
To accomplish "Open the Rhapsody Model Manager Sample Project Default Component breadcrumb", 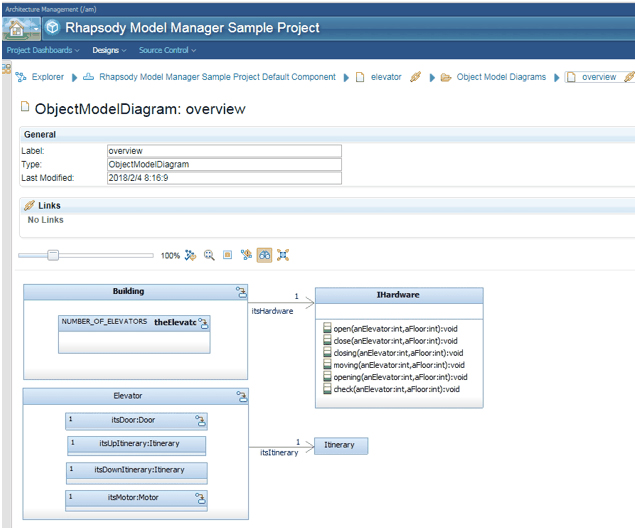I will point(217,77).
